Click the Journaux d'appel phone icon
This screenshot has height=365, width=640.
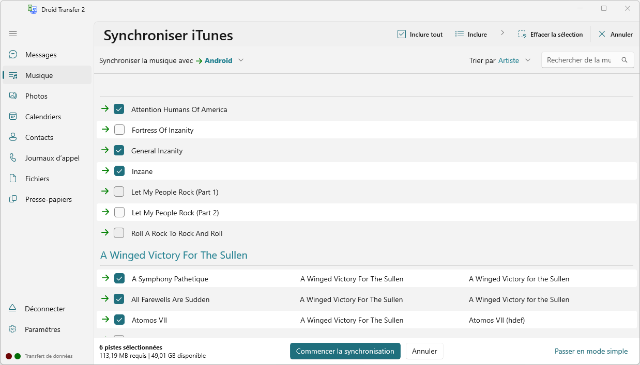13,158
